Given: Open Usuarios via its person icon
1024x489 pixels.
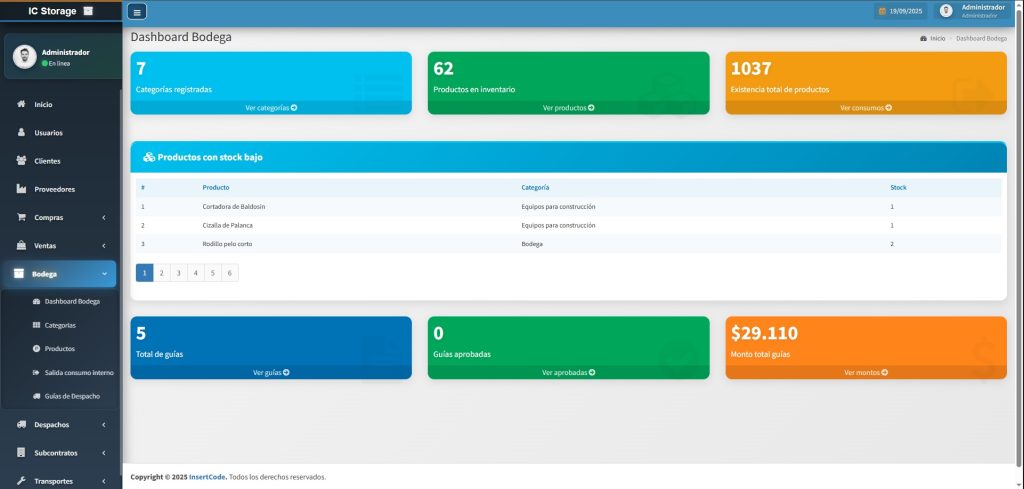Looking at the screenshot, I should 21,132.
